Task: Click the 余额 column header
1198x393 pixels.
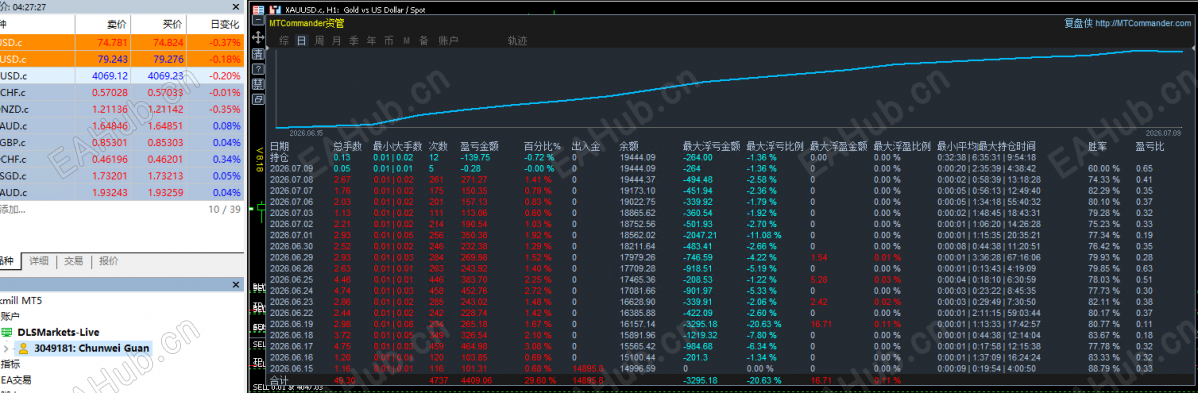Action: [629, 146]
